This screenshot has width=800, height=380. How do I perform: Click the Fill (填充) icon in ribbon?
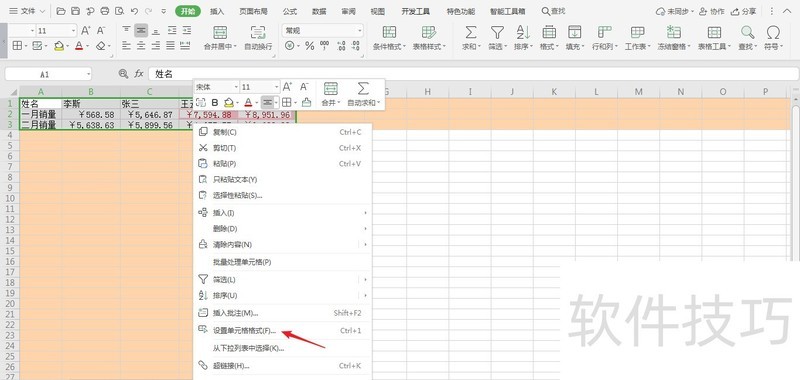point(575,33)
